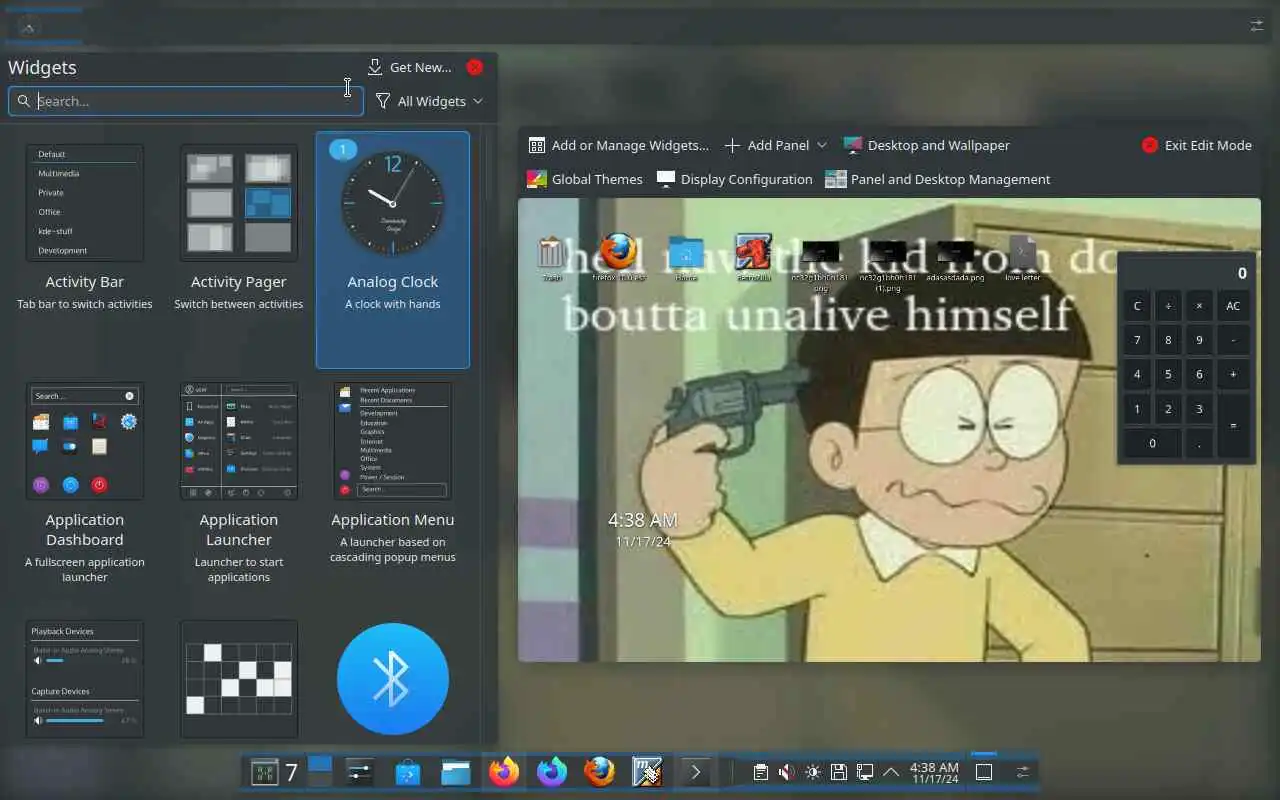
Task: Click calculator divide button
Action: pos(1168,306)
